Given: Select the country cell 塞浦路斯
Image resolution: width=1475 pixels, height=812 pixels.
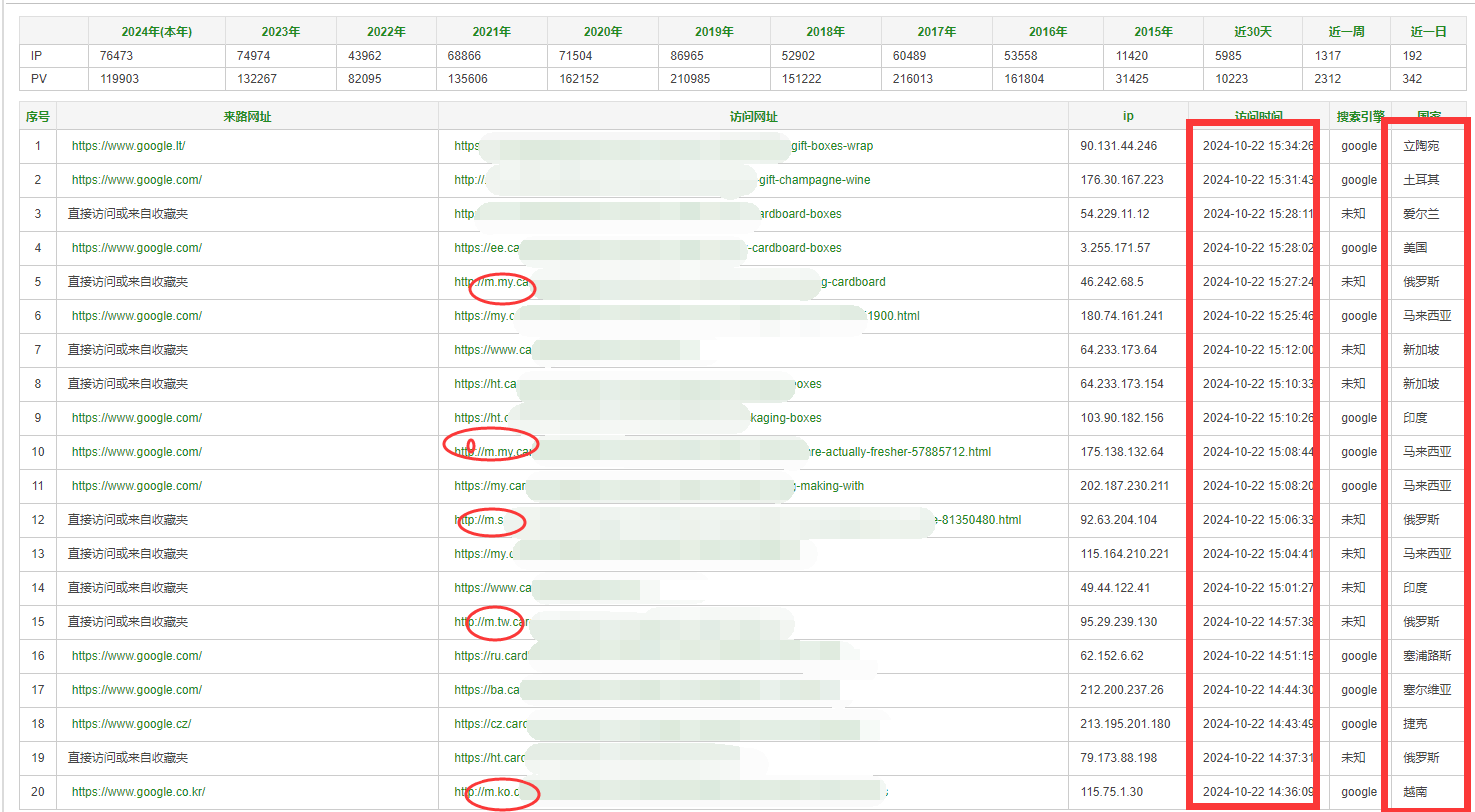Looking at the screenshot, I should click(1427, 656).
